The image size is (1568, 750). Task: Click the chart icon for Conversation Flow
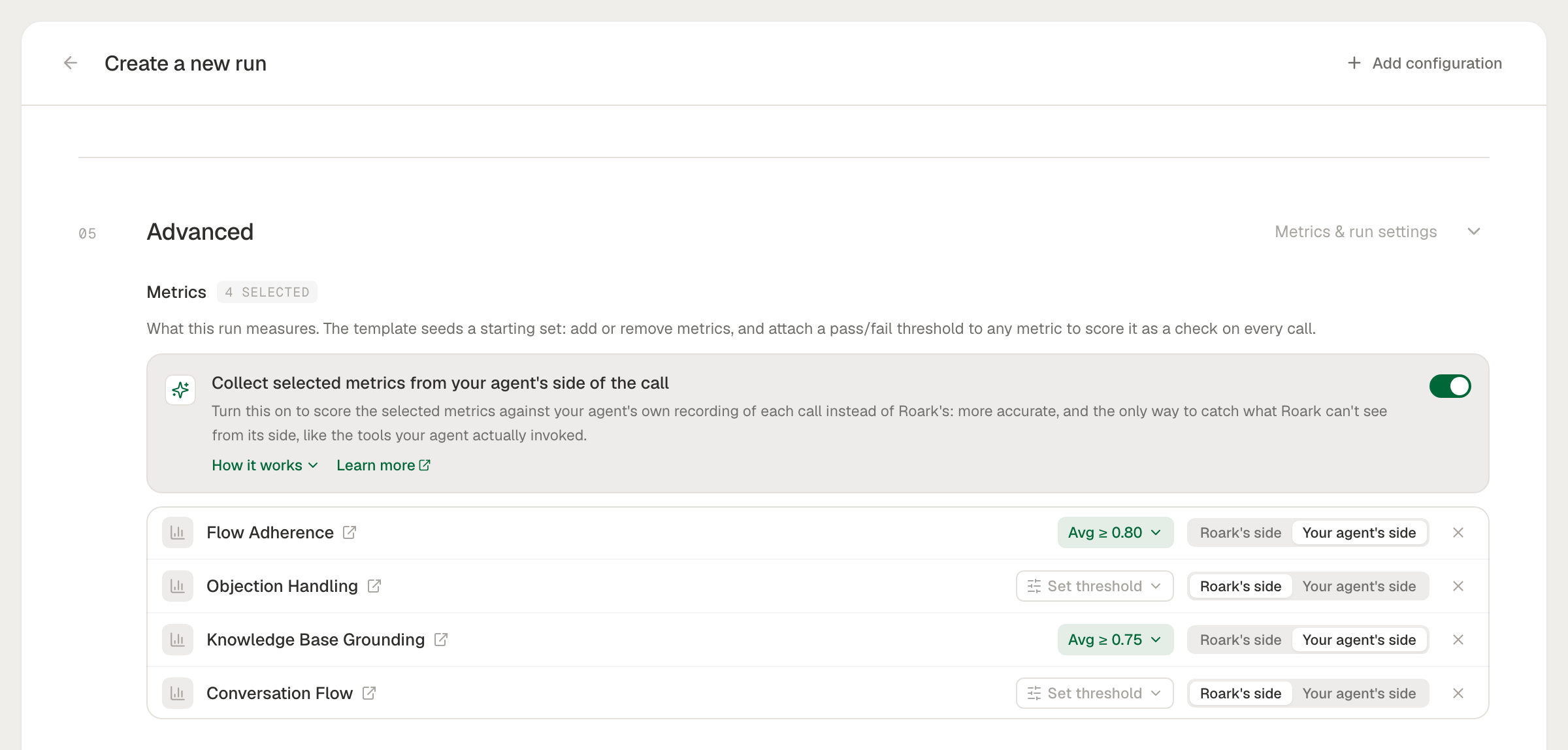pos(178,693)
